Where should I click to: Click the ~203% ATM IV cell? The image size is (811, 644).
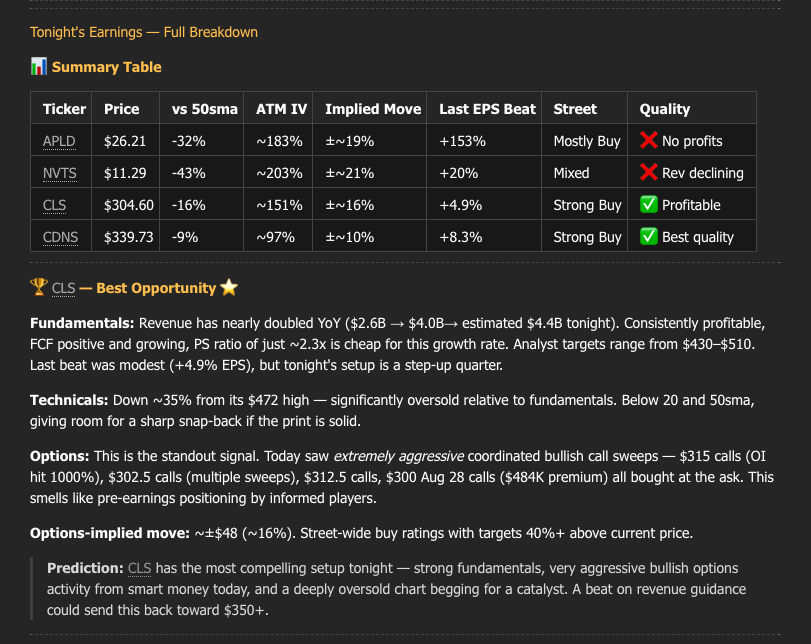pyautogui.click(x=279, y=173)
